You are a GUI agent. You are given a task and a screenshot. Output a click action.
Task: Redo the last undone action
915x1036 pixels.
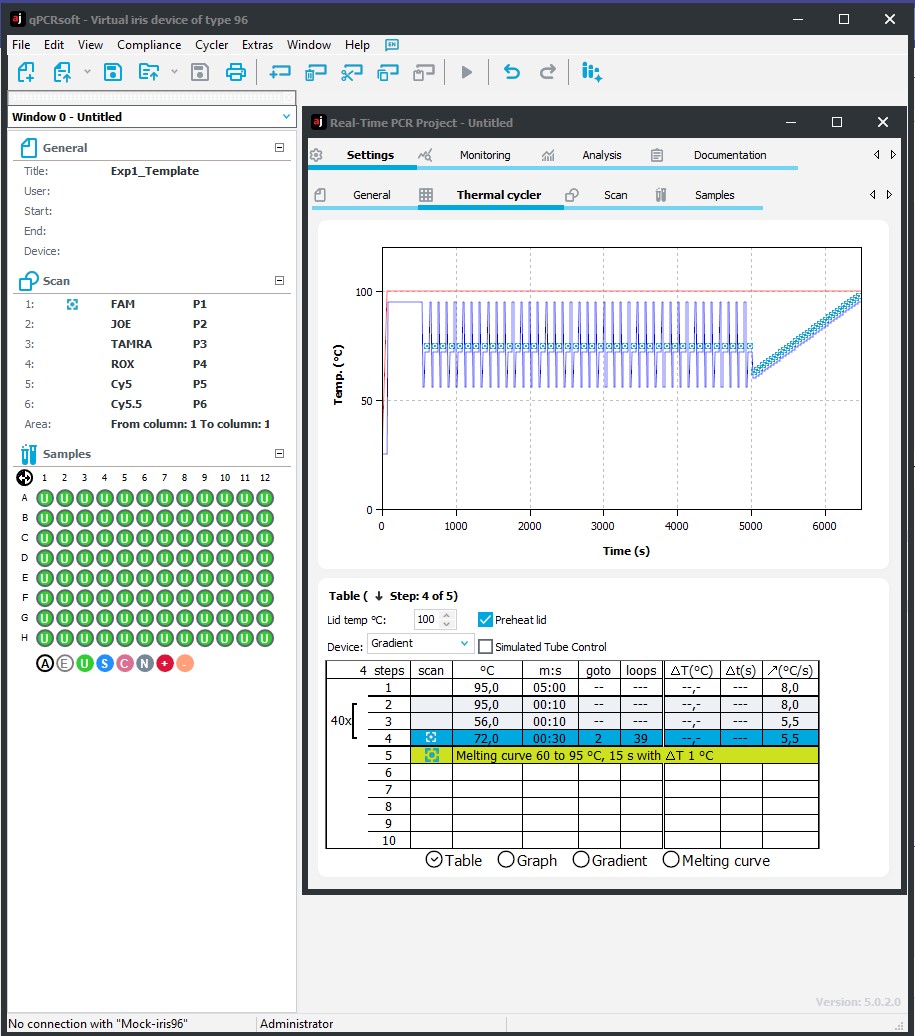tap(548, 72)
